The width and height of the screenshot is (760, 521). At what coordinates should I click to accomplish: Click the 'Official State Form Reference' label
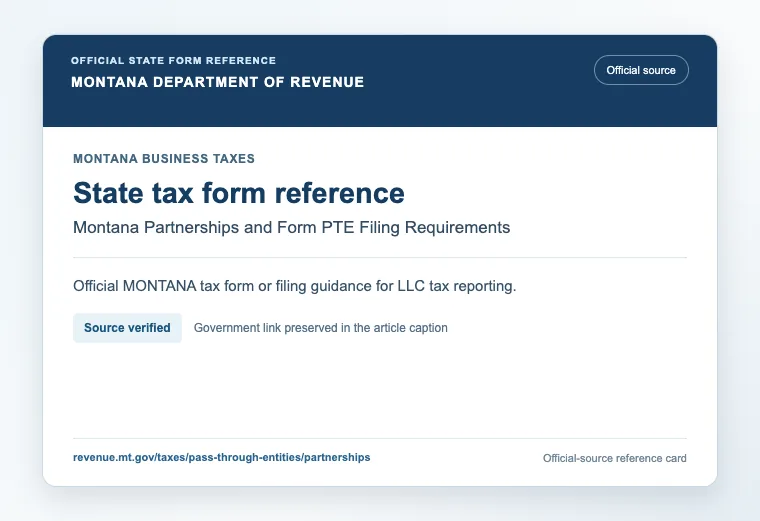click(174, 61)
